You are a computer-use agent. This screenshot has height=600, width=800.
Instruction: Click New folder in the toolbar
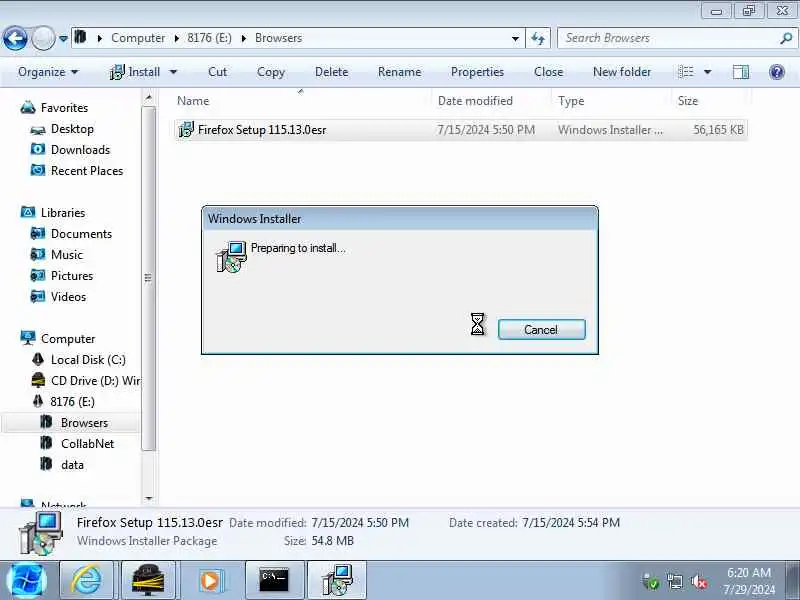tap(622, 72)
